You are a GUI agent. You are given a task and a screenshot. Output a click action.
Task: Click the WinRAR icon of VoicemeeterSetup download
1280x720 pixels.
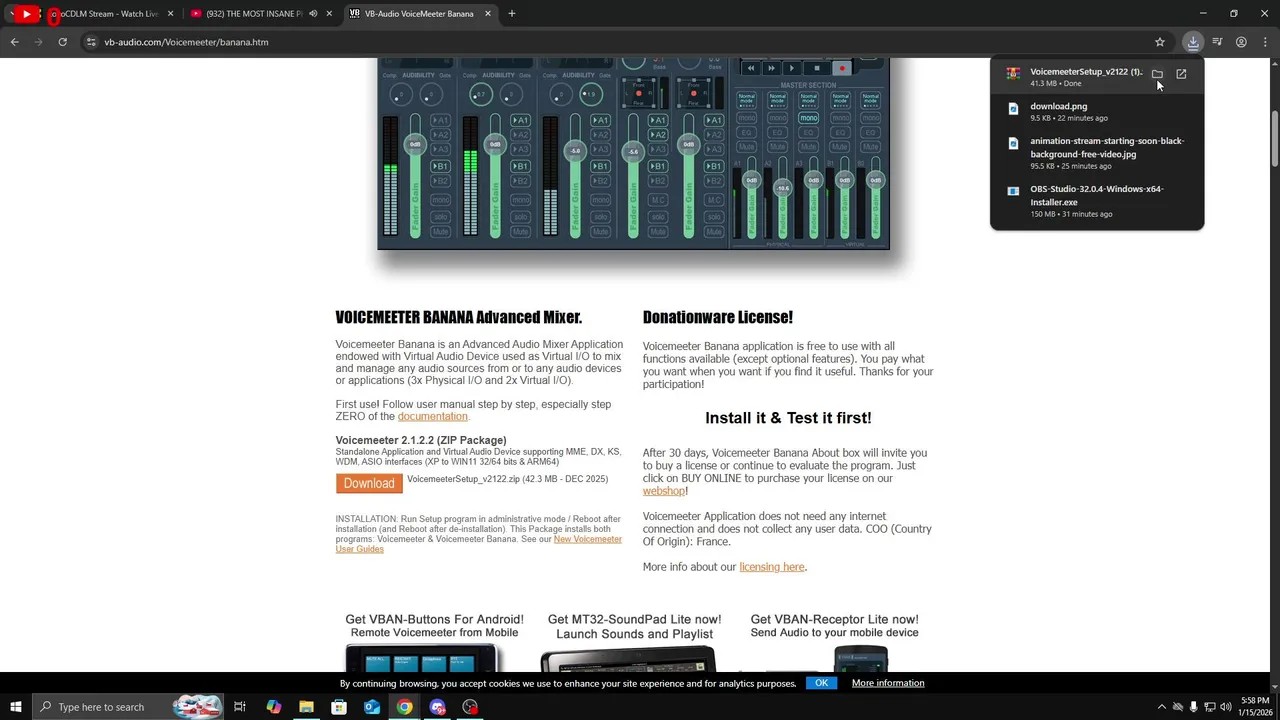[1013, 74]
